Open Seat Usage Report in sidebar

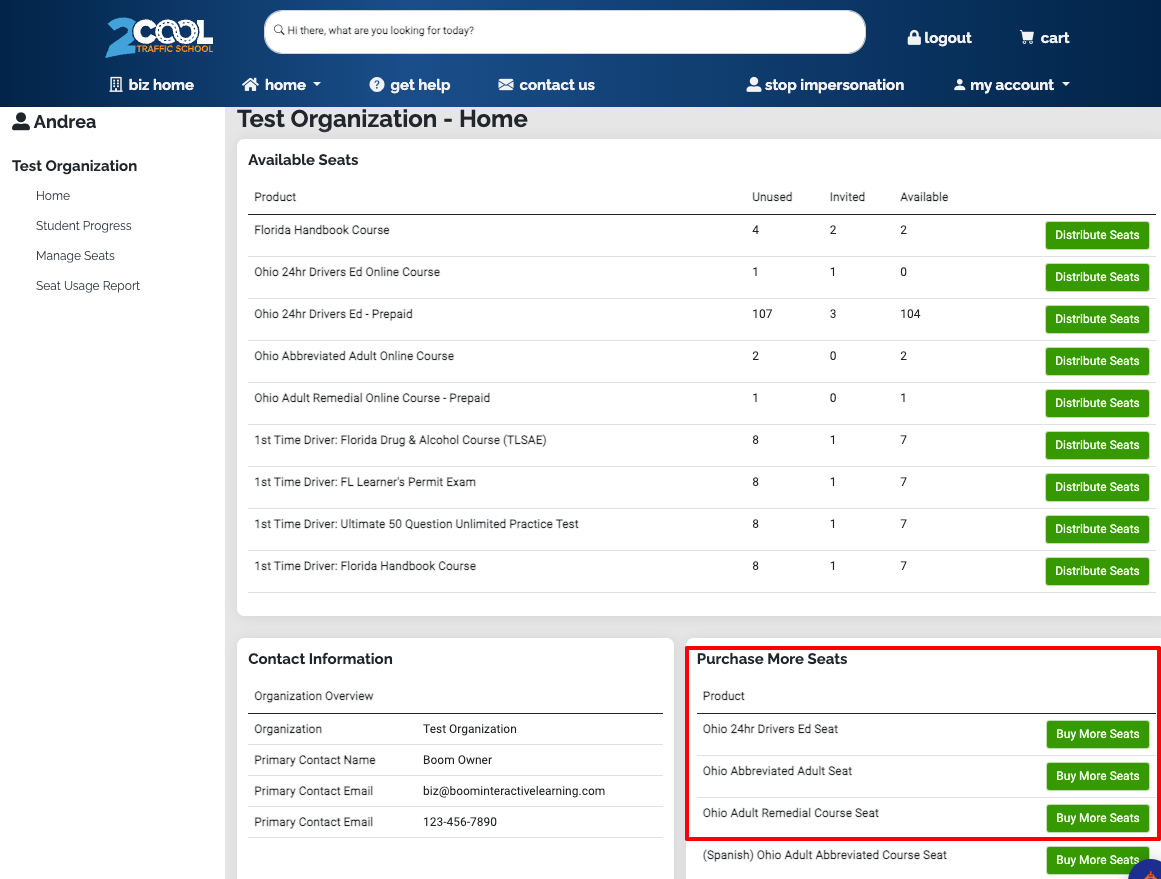[87, 286]
